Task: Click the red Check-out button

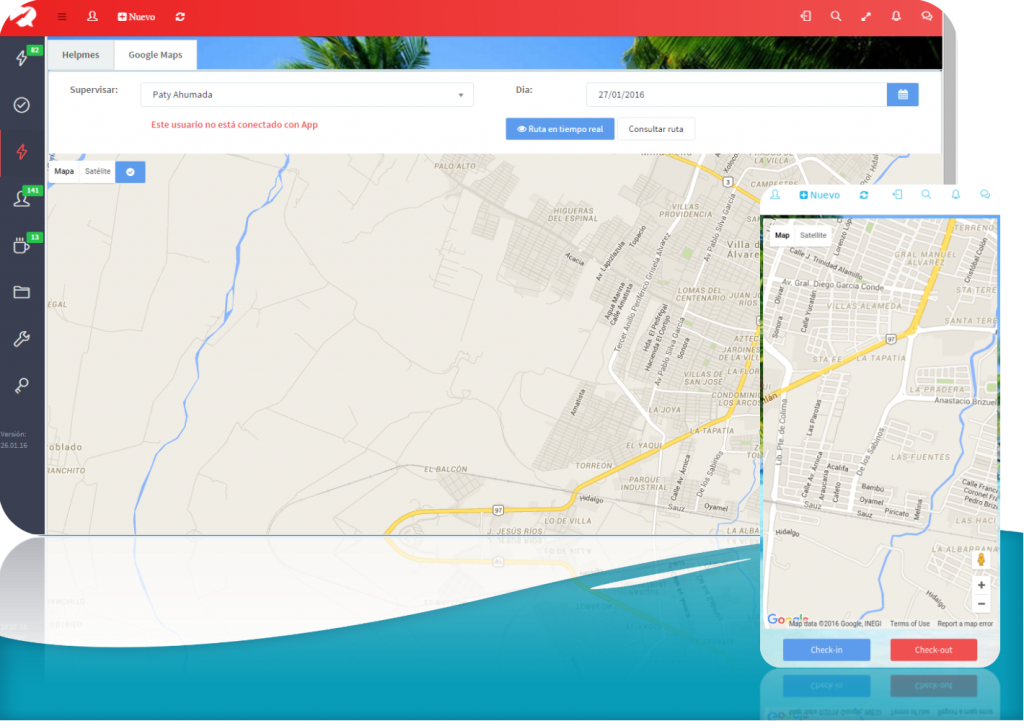Action: click(x=933, y=650)
